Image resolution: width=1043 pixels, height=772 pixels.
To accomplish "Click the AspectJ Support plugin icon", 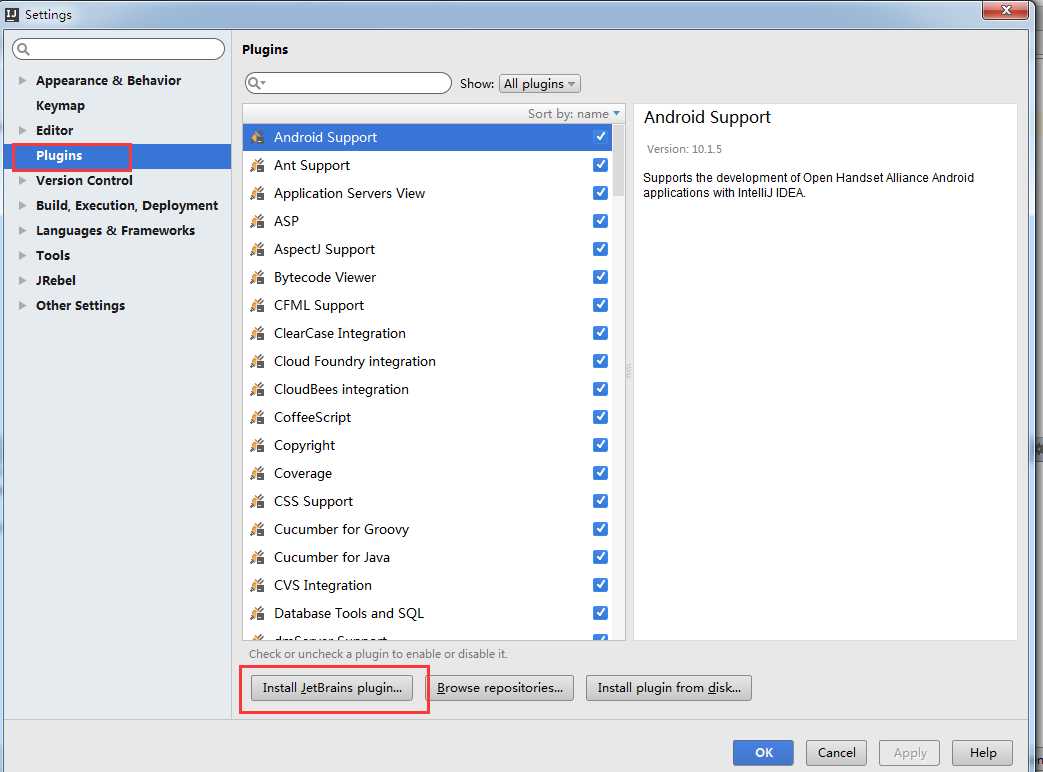I will coord(257,249).
